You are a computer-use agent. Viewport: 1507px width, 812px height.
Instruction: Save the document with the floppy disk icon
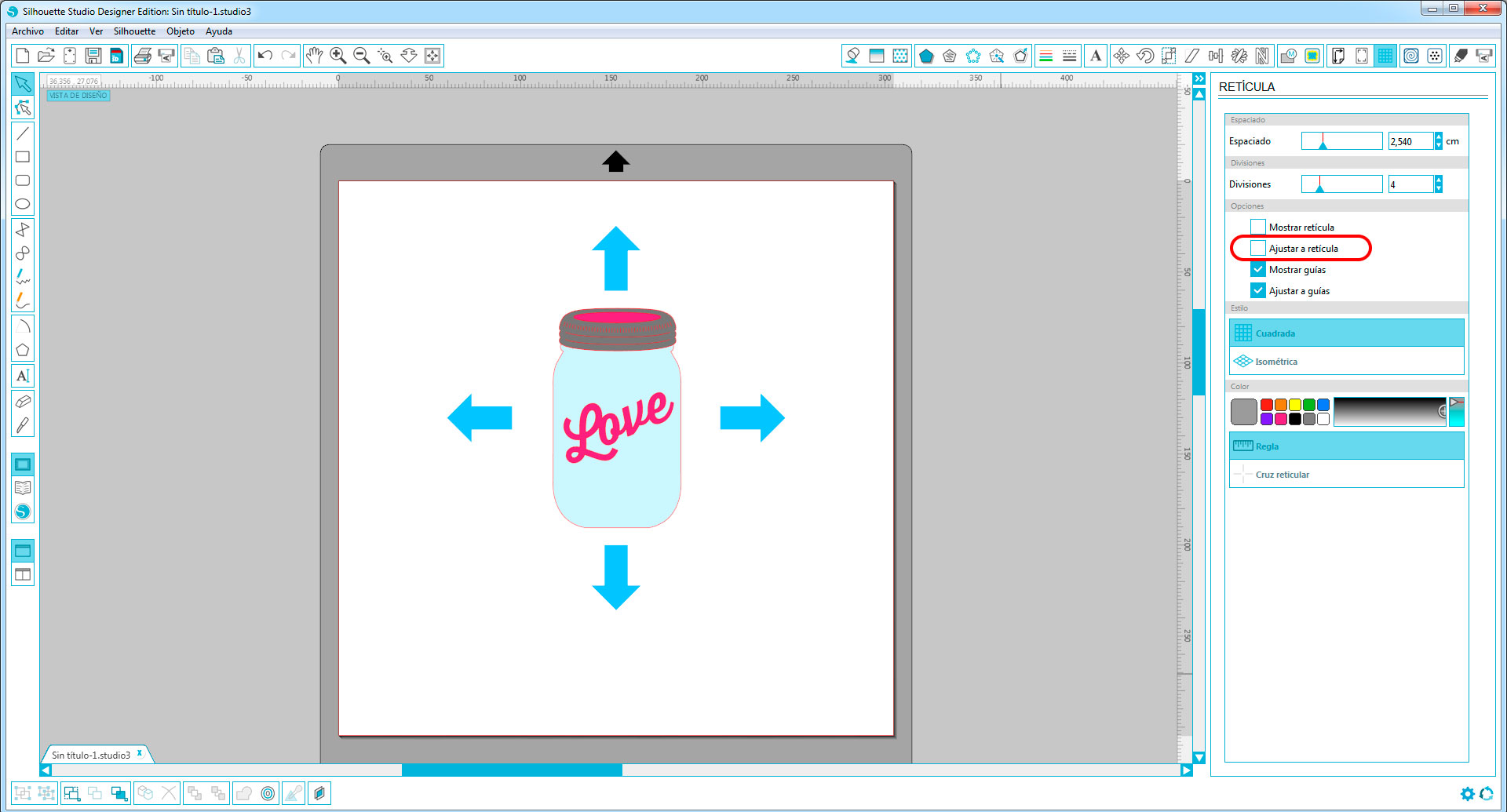93,56
